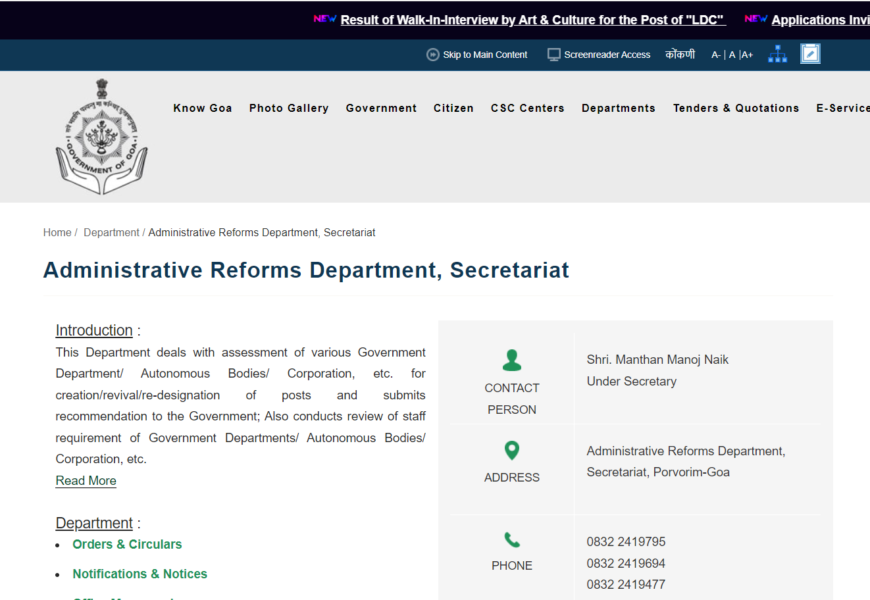Click the feedback edit icon in top bar
The width and height of the screenshot is (870, 600).
pos(810,54)
